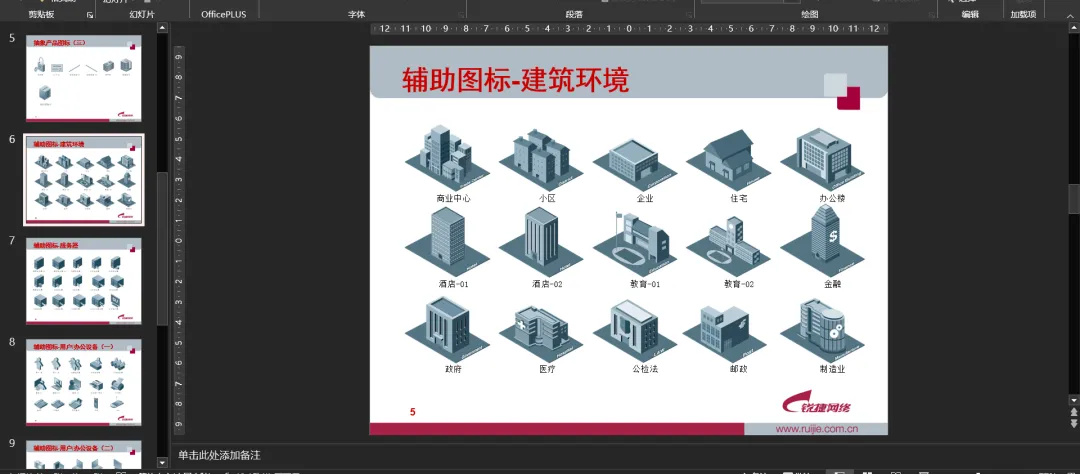The height and width of the screenshot is (474, 1080).
Task: Click the 绘图 ribbon group label
Action: [810, 14]
